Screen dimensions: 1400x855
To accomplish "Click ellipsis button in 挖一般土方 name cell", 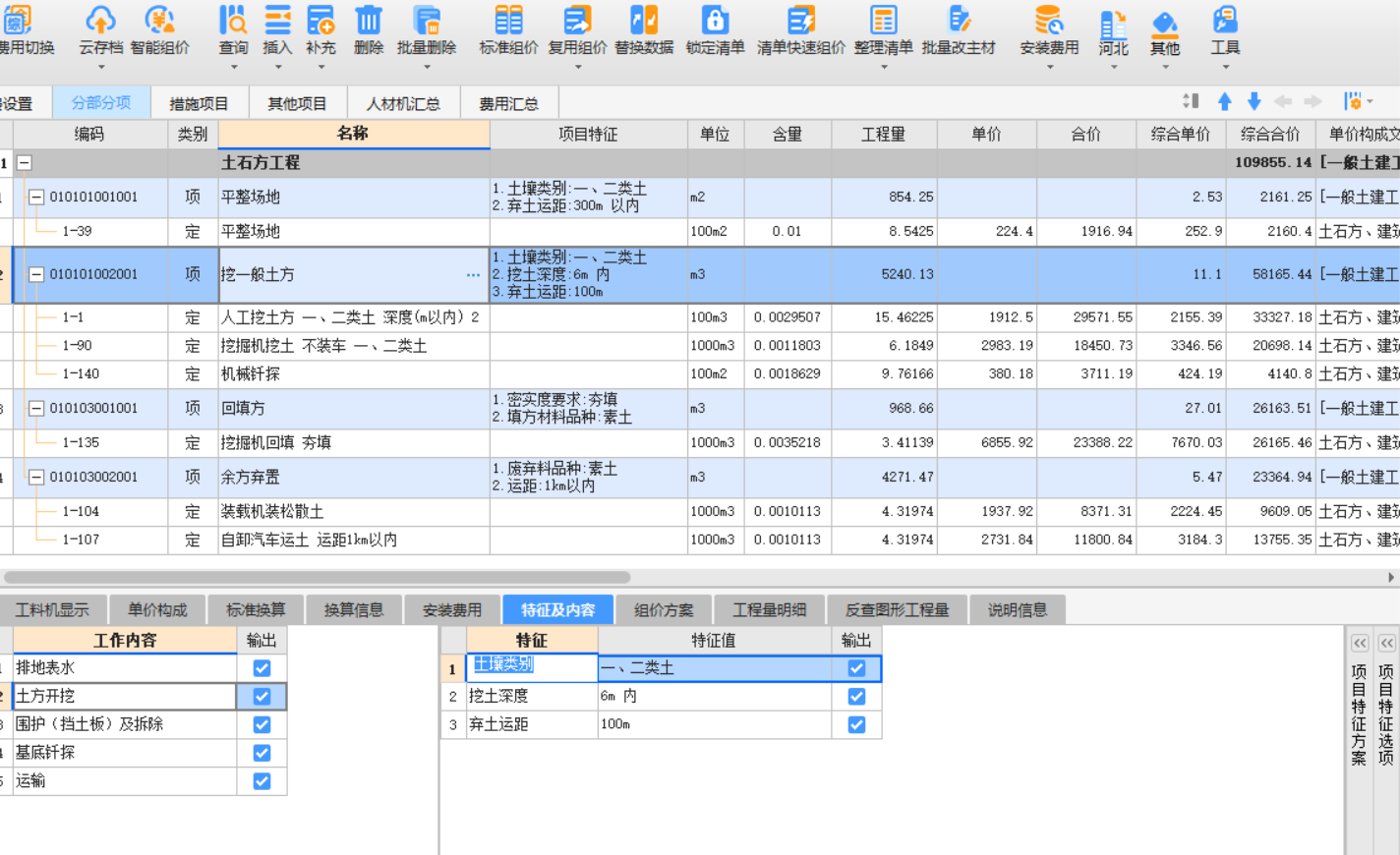I will (474, 275).
